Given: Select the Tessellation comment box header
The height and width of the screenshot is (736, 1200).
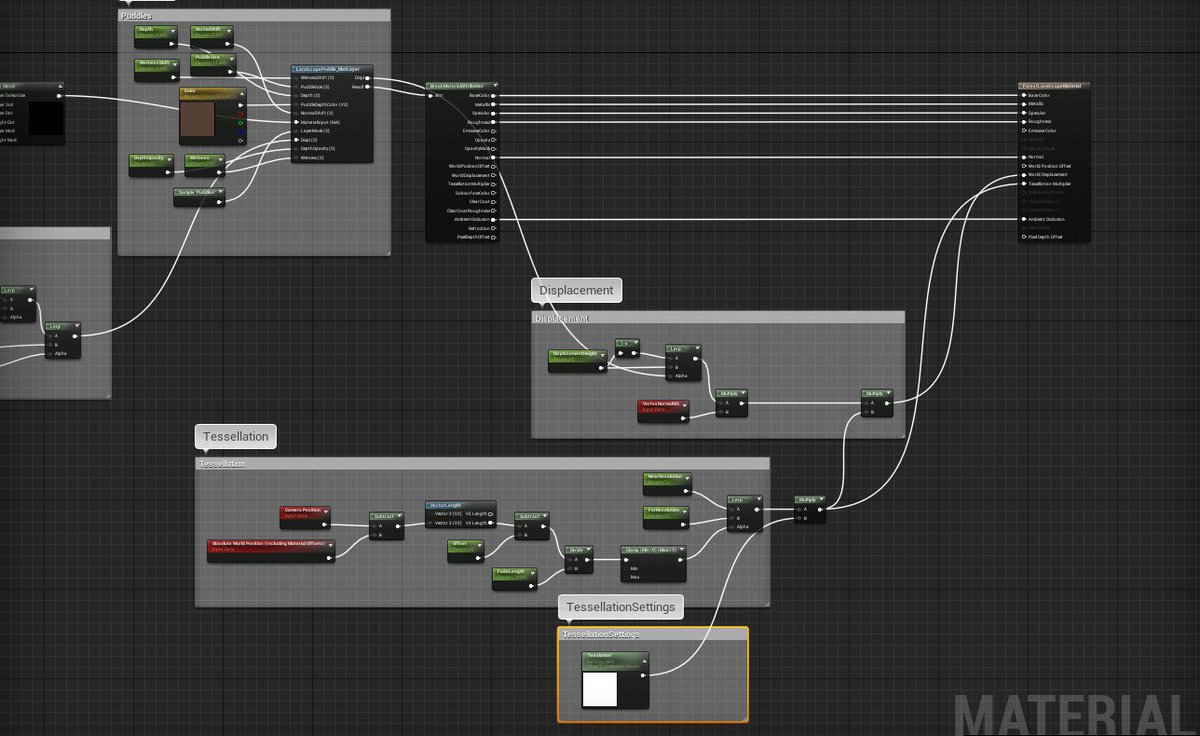Looking at the screenshot, I should [x=483, y=464].
